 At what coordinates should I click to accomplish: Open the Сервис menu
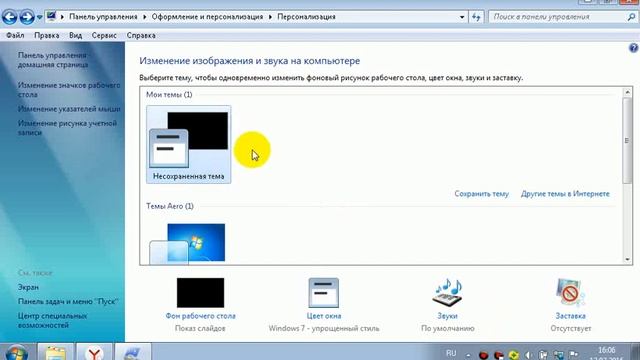(104, 36)
